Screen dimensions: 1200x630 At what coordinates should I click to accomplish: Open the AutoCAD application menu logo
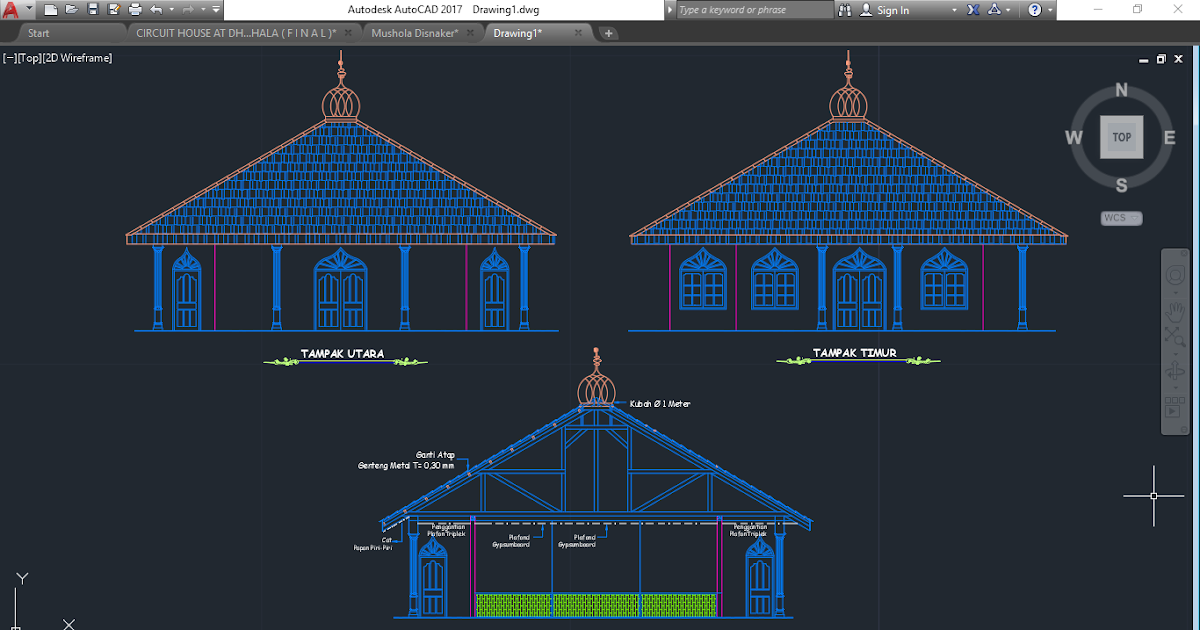10,10
